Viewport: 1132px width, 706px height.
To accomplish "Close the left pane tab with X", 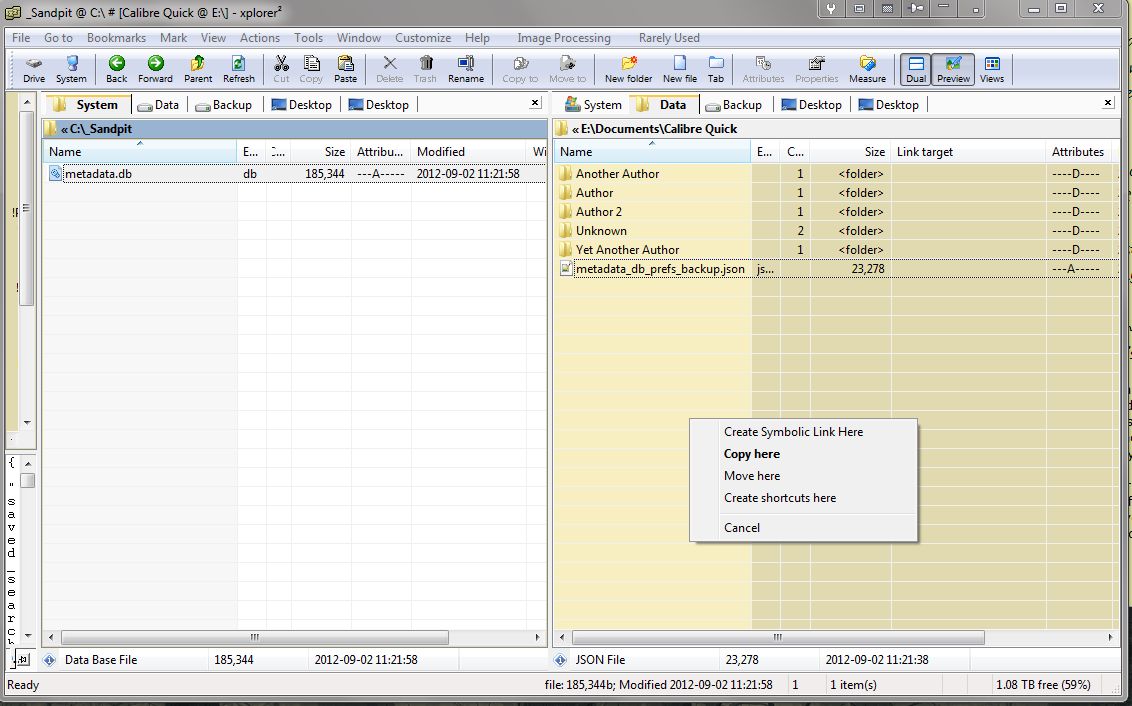I will pyautogui.click(x=535, y=103).
